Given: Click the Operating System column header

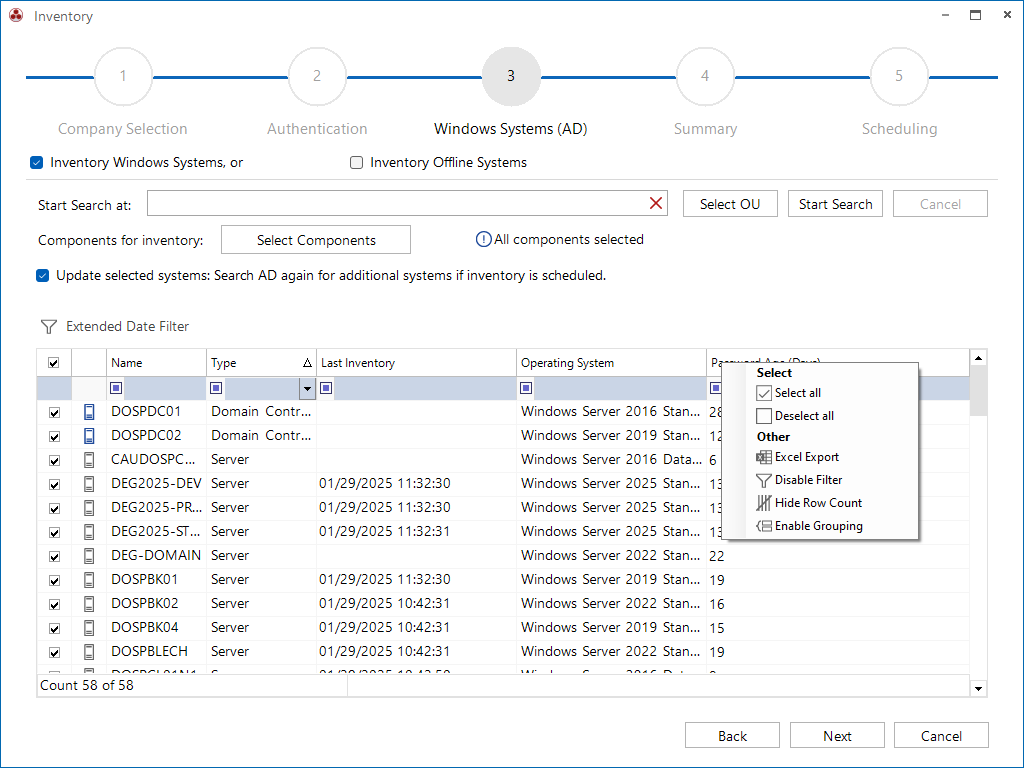Looking at the screenshot, I should pos(611,363).
